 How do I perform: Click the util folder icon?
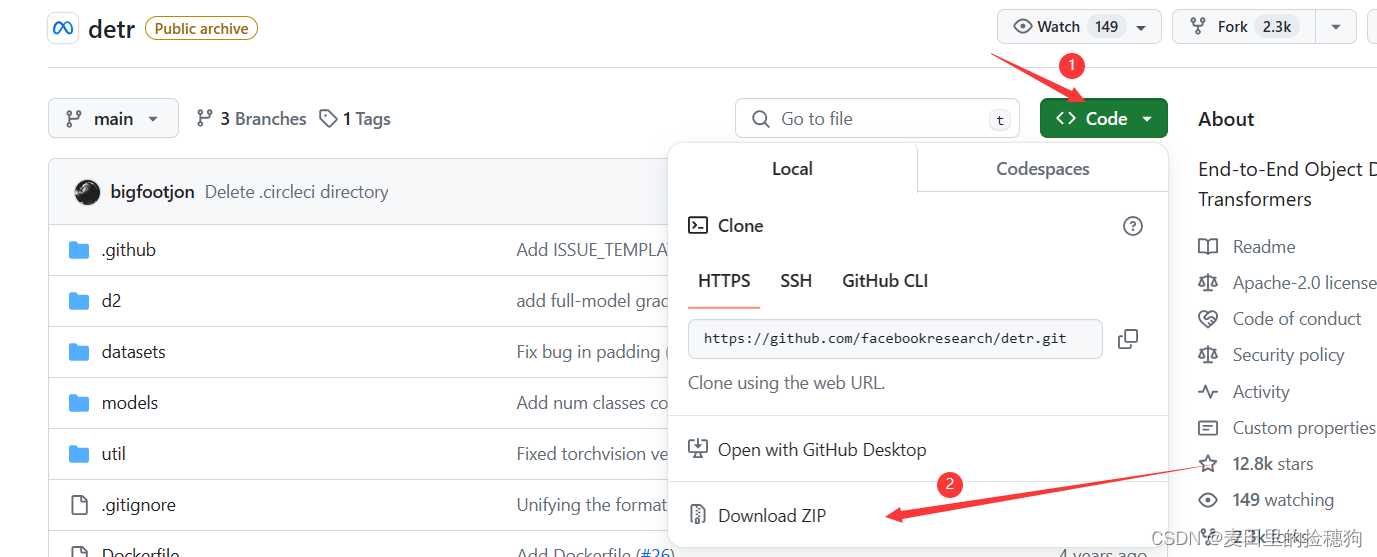pyautogui.click(x=79, y=454)
